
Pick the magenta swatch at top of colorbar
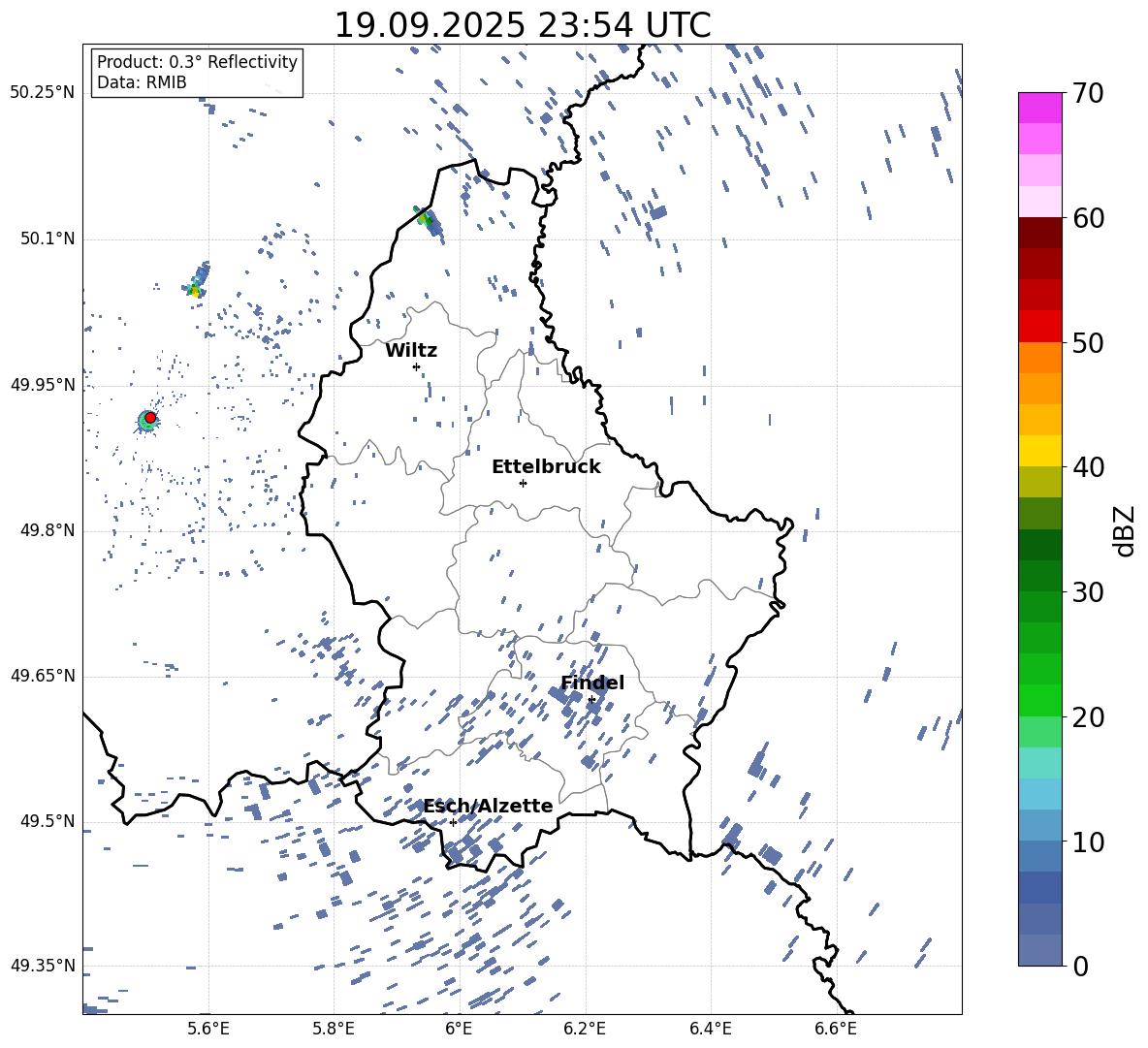point(1040,108)
